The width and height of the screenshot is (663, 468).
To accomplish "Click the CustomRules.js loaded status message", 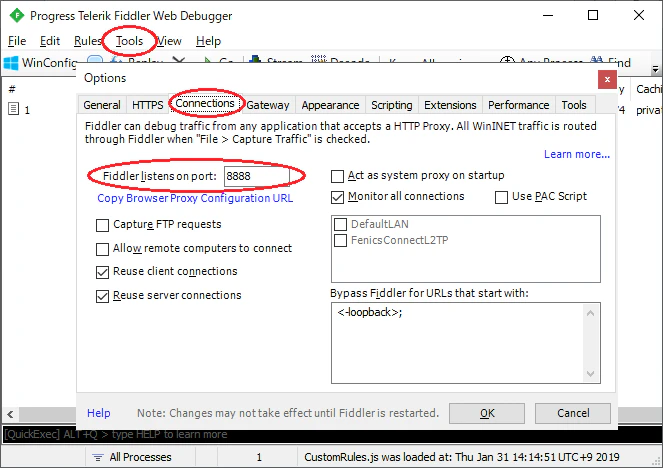I will click(x=462, y=457).
